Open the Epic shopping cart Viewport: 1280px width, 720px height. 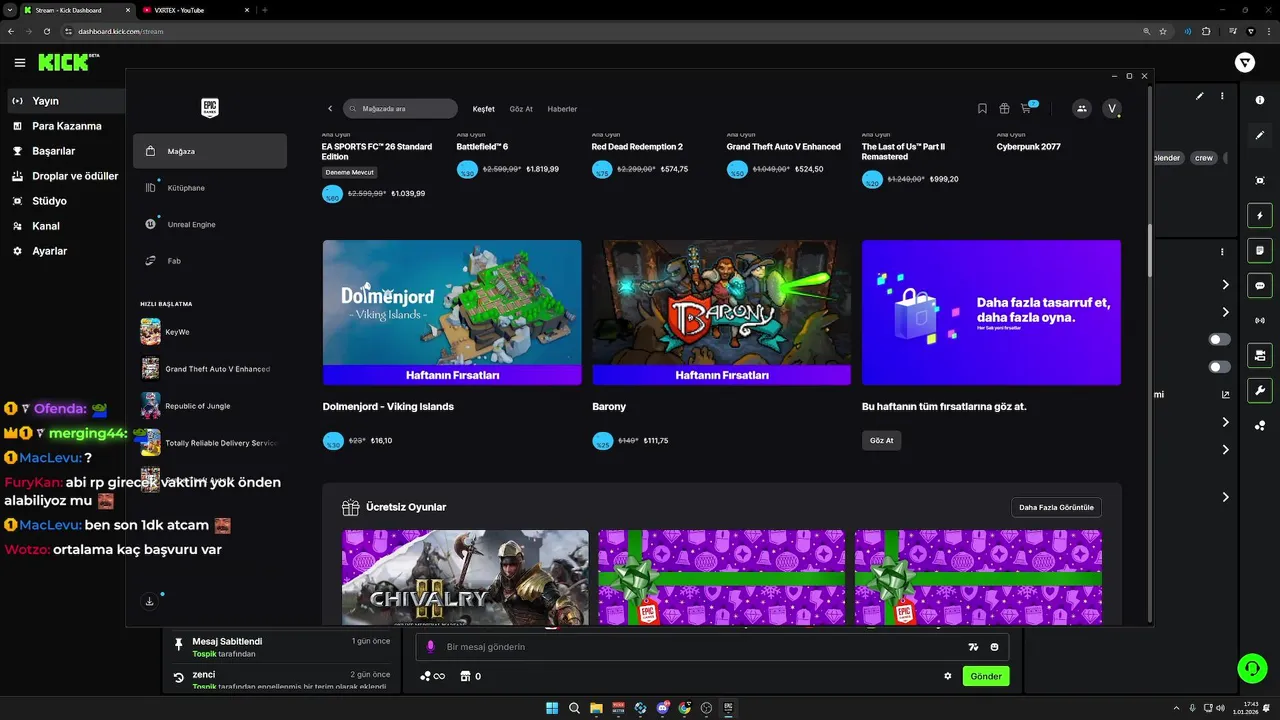(1026, 108)
